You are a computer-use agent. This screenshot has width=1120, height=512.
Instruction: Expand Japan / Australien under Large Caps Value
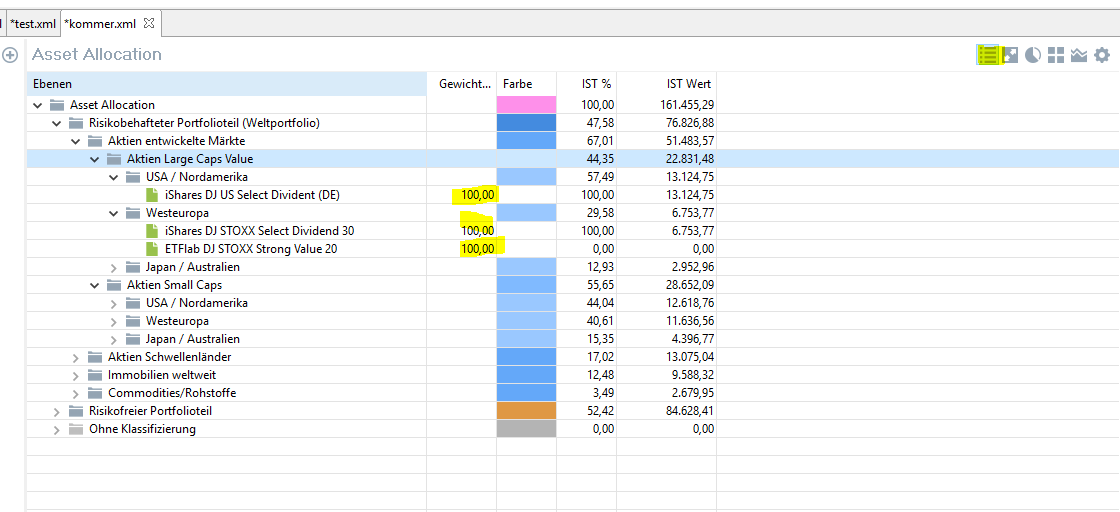coord(114,267)
